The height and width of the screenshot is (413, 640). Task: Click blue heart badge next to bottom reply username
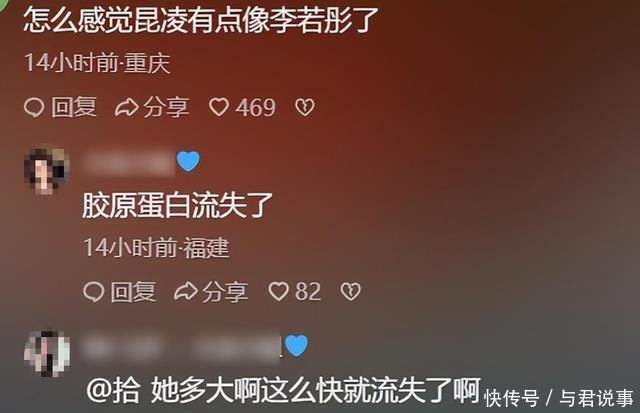coord(296,346)
